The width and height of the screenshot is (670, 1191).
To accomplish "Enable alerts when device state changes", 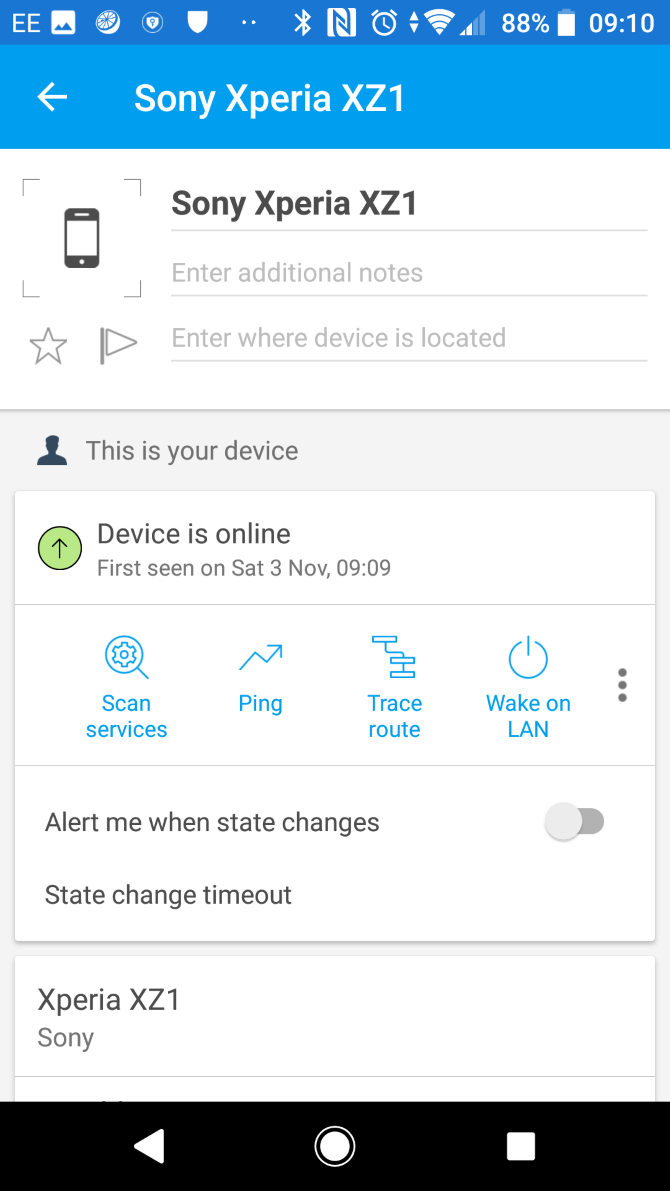I will tap(576, 821).
